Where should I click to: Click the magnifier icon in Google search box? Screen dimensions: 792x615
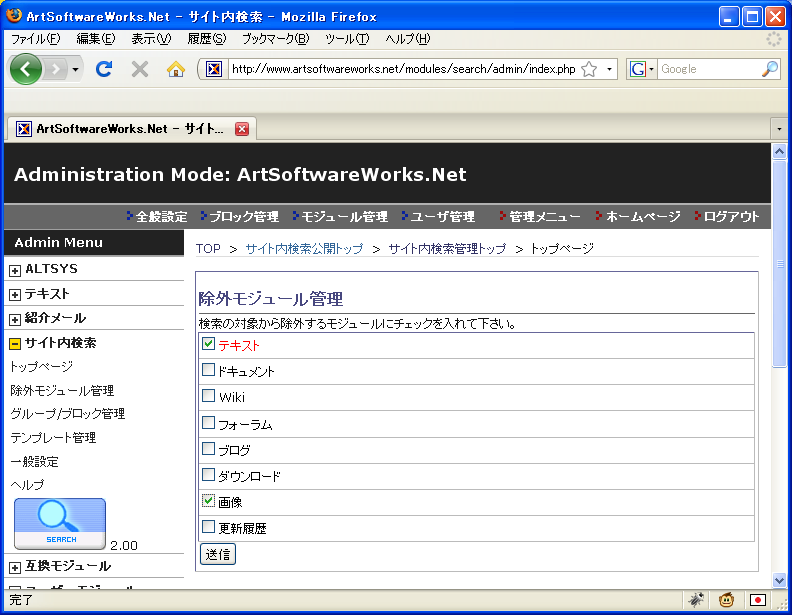[x=769, y=69]
